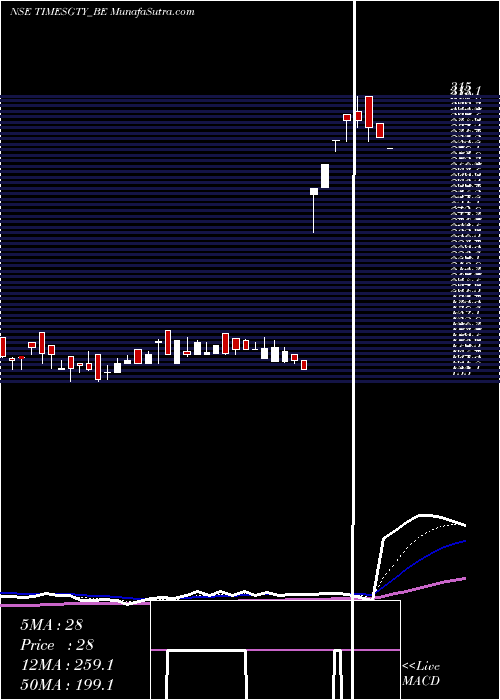Click the pink 50MA line at right end
Image resolution: width=500 pixels, height=700 pixels.
(462, 578)
